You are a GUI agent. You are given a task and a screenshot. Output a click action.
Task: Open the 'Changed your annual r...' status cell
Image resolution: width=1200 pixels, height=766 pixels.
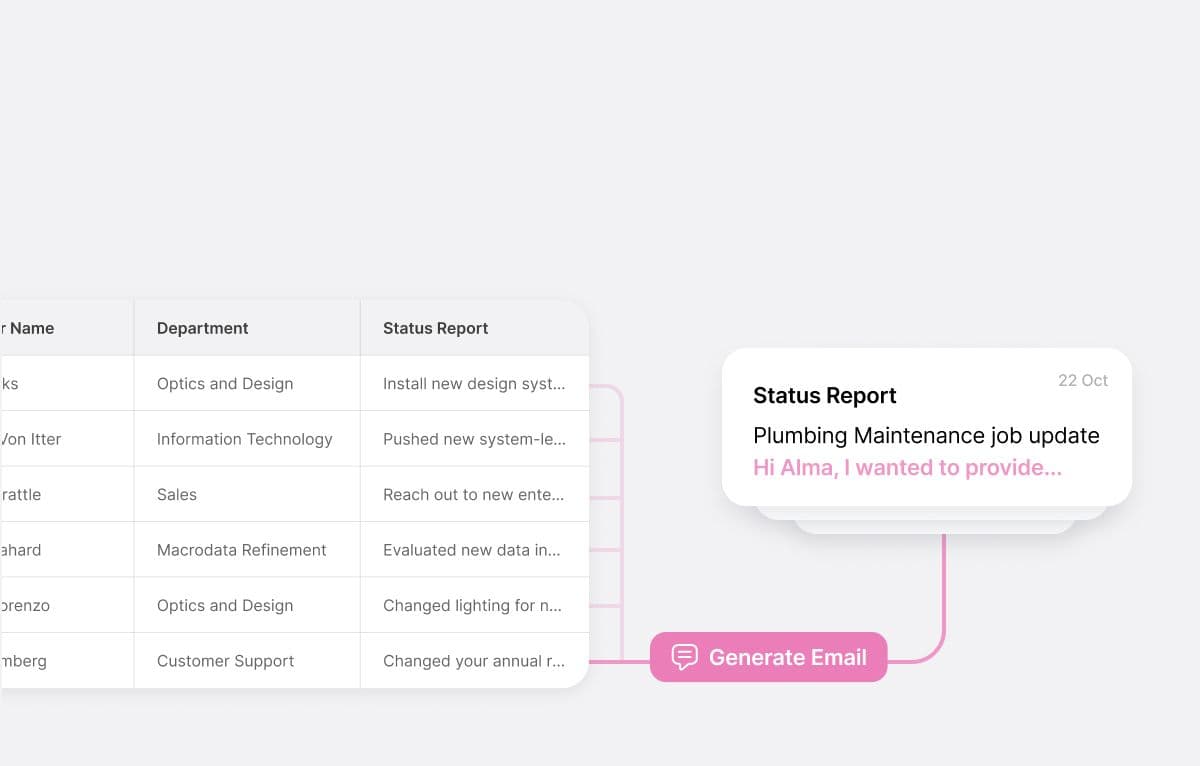474,661
